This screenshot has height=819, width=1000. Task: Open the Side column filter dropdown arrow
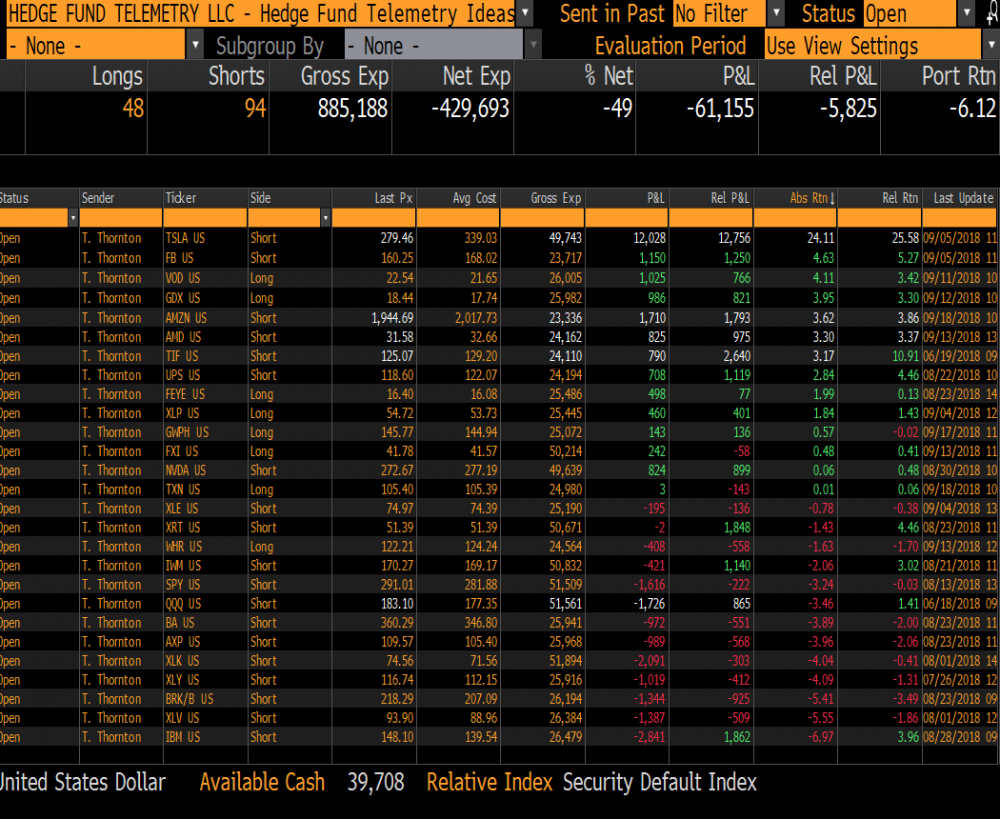(325, 218)
